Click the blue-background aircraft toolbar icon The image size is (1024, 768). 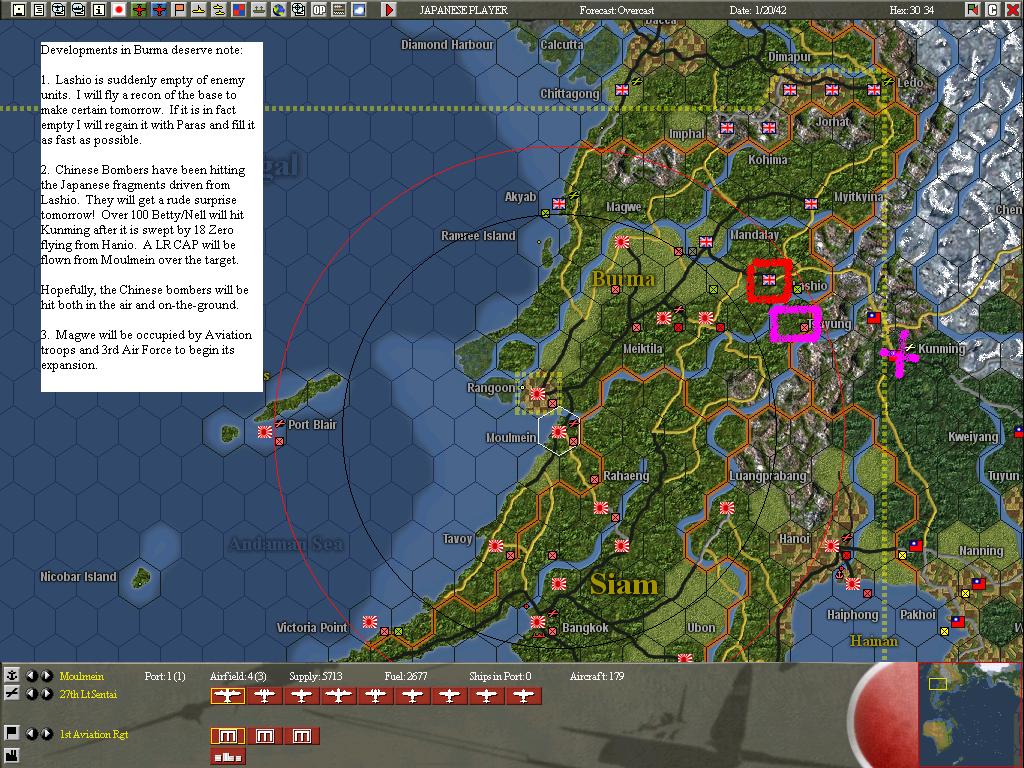(x=159, y=10)
